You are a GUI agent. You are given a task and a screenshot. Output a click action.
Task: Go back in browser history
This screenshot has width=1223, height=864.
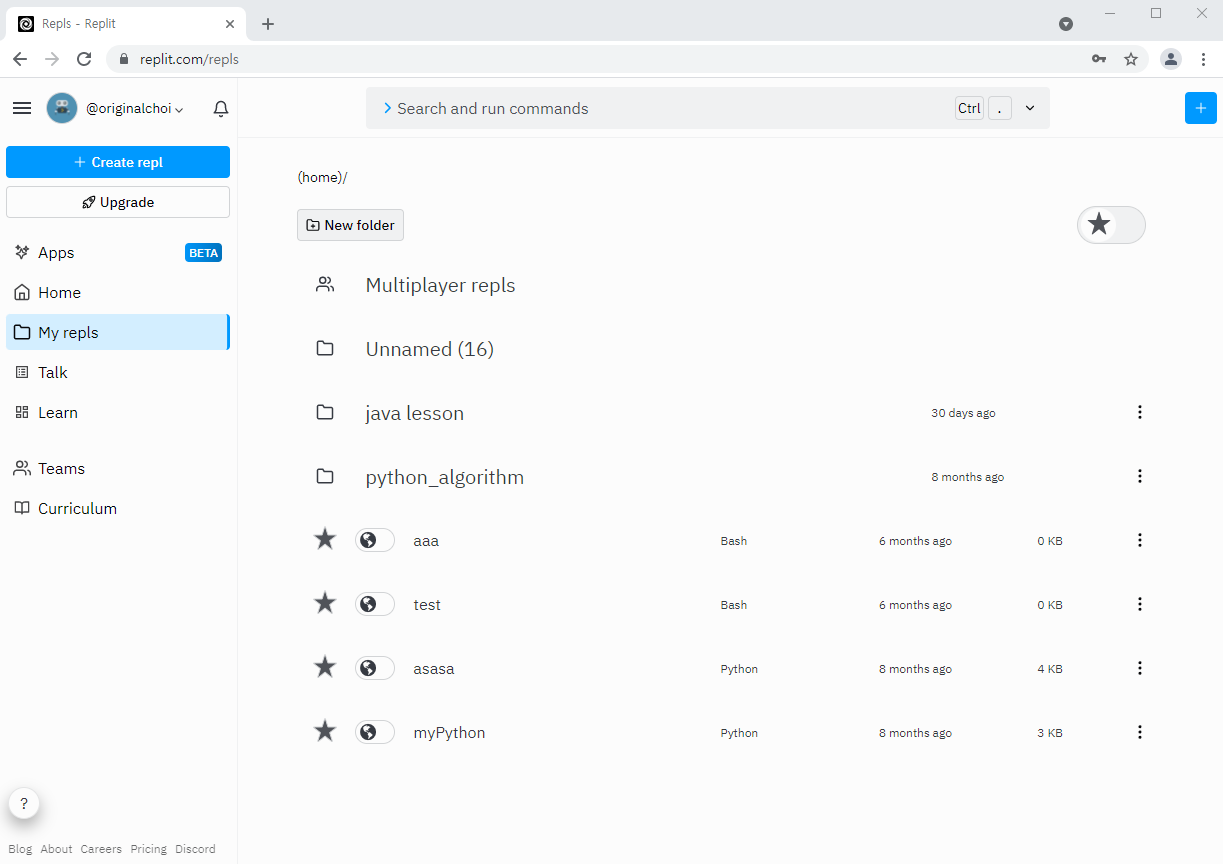pyautogui.click(x=20, y=59)
